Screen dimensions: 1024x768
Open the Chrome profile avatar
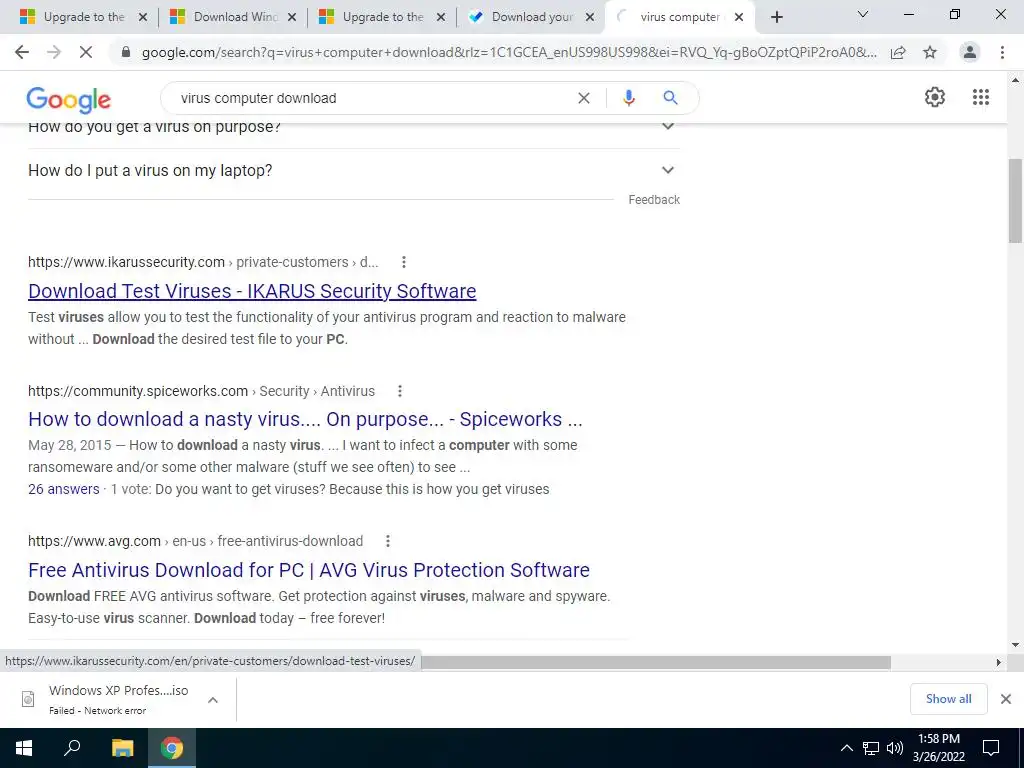(970, 52)
